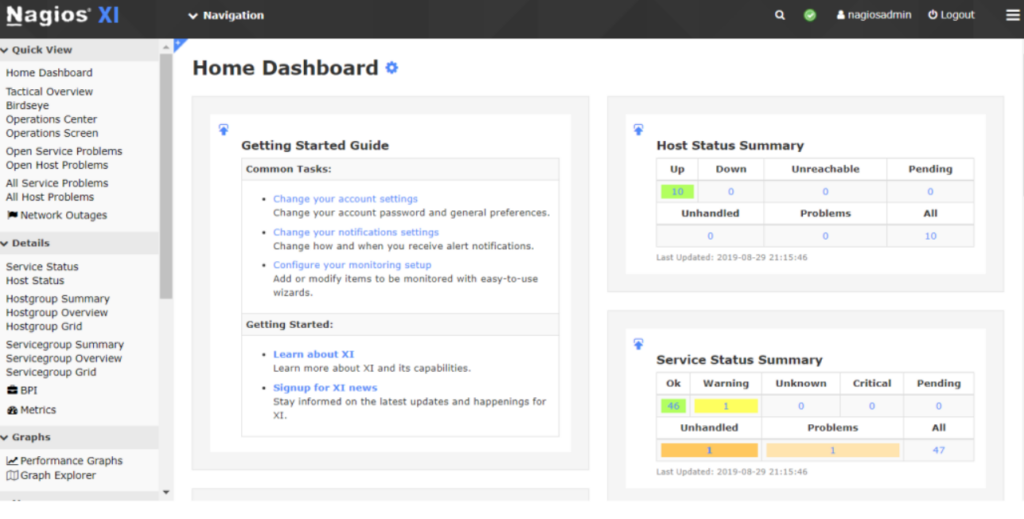Open Servicegroup Overview

pyautogui.click(x=64, y=358)
